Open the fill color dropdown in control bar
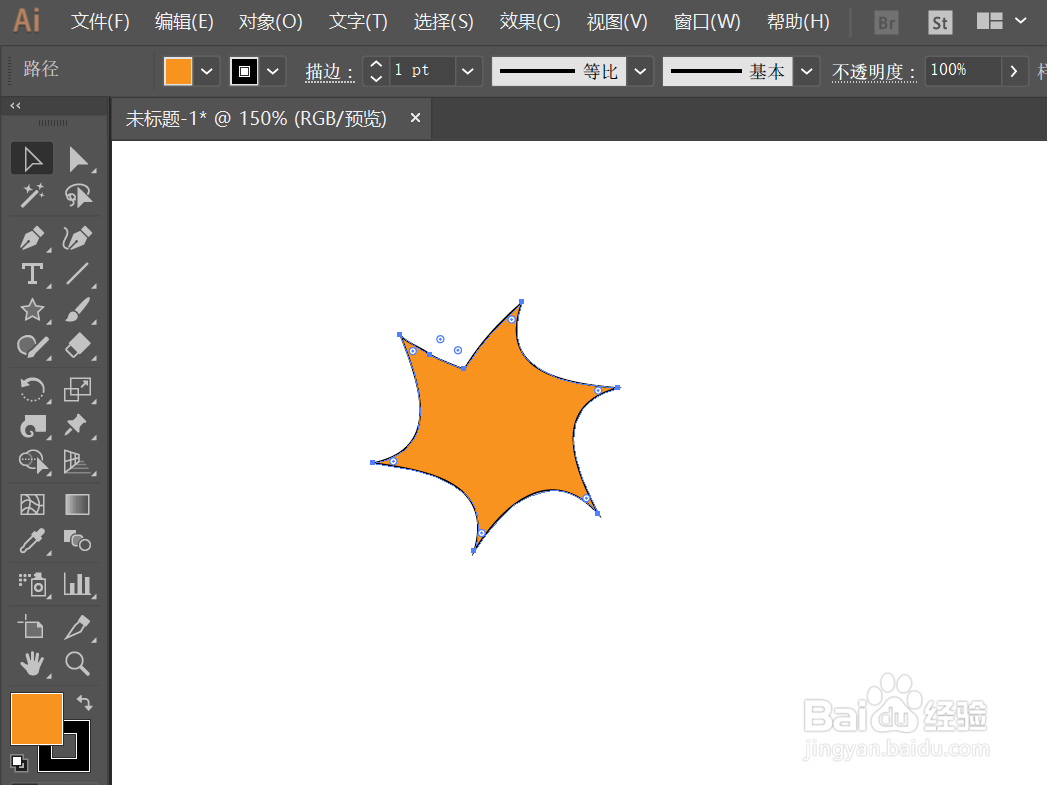 [205, 70]
